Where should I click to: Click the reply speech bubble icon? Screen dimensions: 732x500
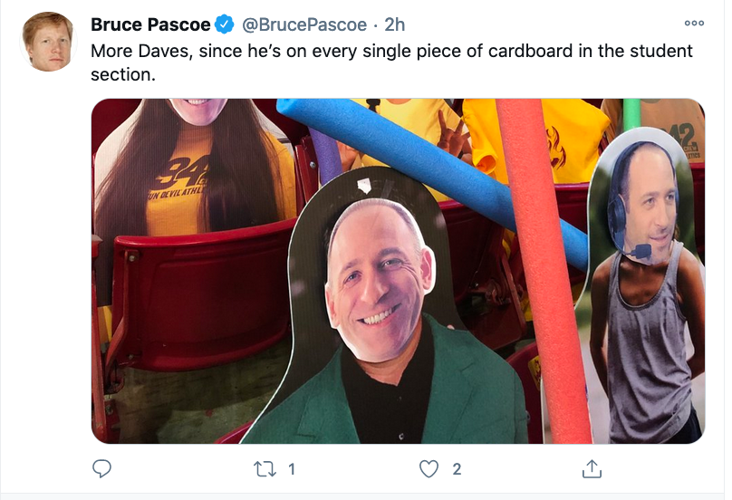coord(102,468)
